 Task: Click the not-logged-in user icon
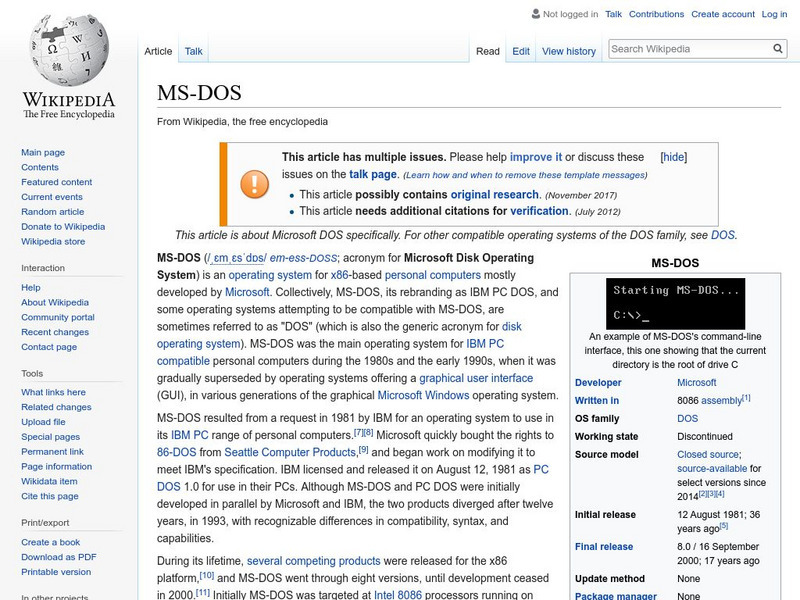click(535, 15)
